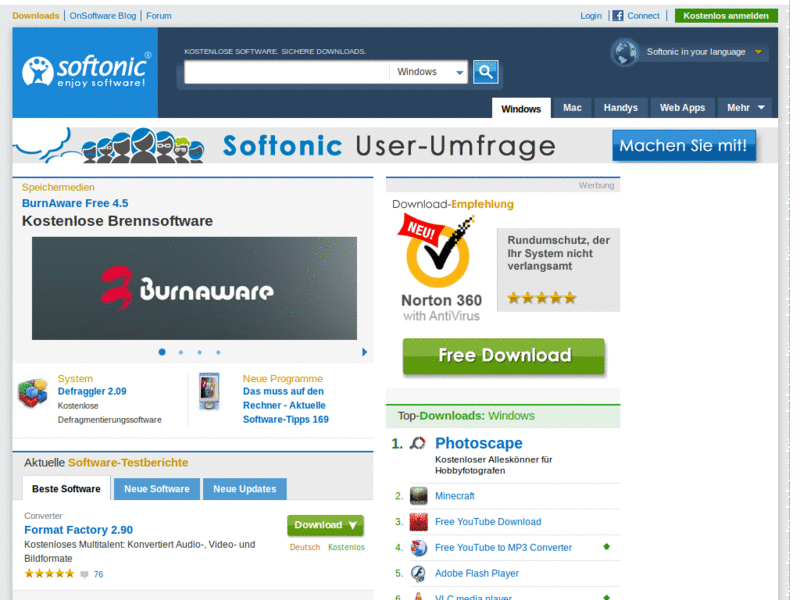Click the Deutsch language label

tap(305, 547)
